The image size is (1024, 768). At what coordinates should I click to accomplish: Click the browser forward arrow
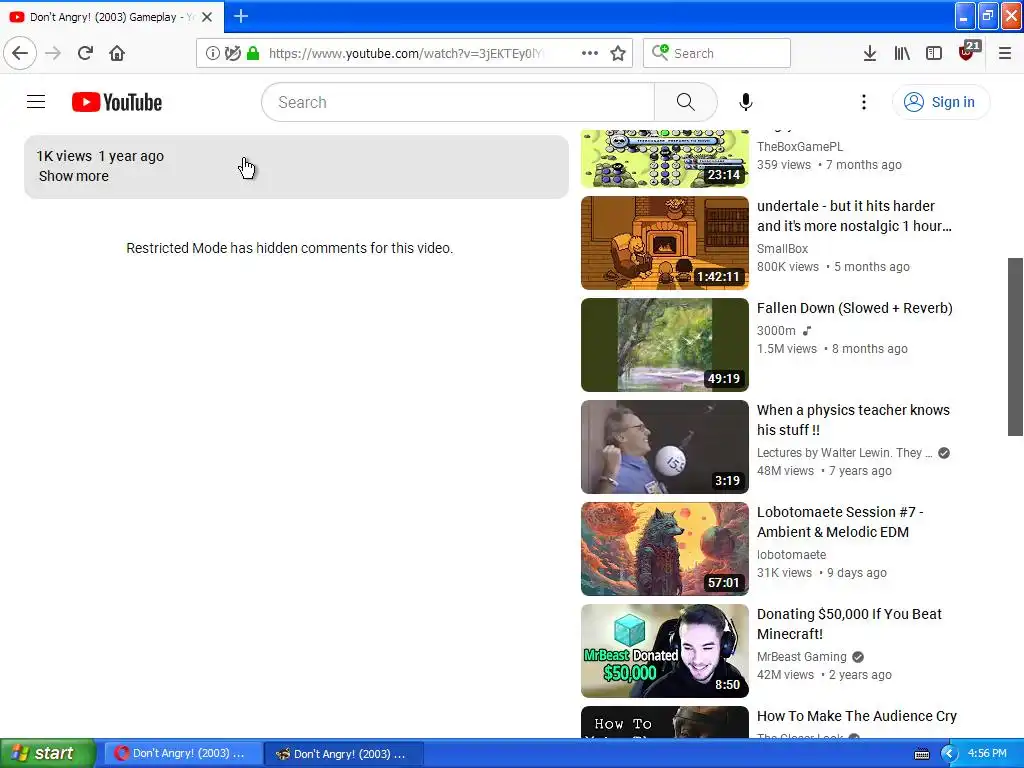[53, 53]
